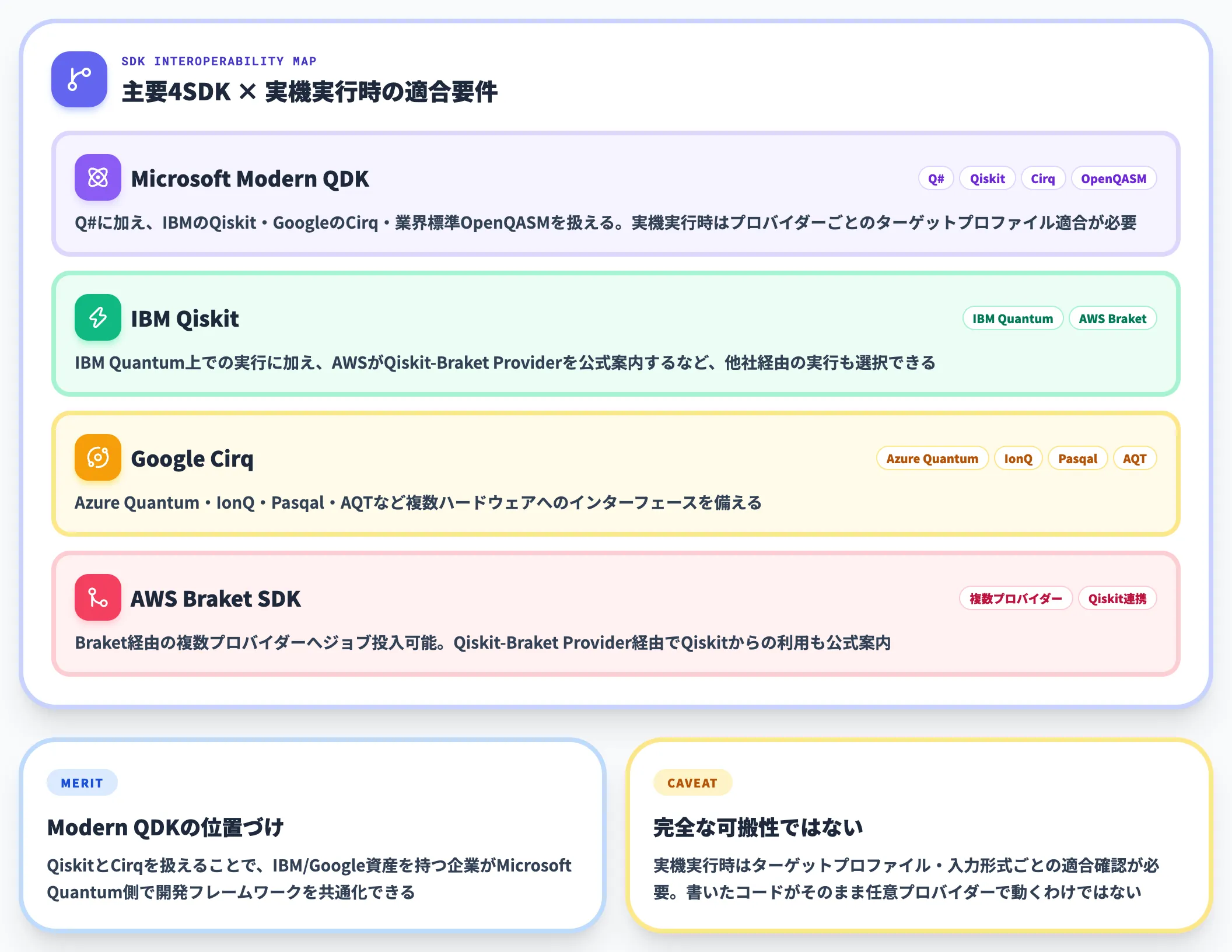Select the IonQ tag
The height and width of the screenshot is (952, 1232).
[1019, 459]
